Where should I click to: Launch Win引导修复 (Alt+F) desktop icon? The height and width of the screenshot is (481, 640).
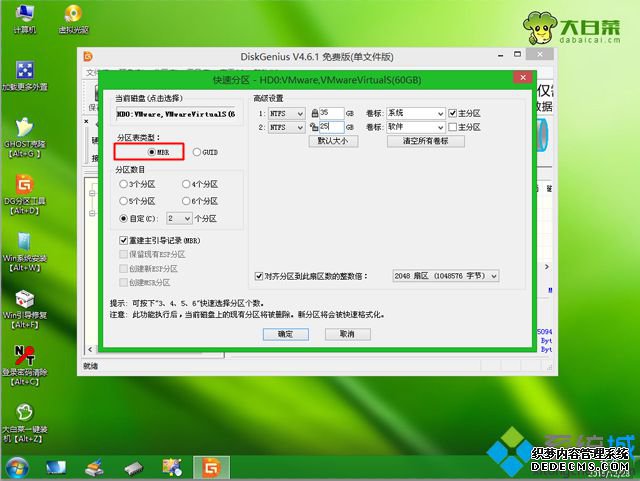pyautogui.click(x=24, y=309)
